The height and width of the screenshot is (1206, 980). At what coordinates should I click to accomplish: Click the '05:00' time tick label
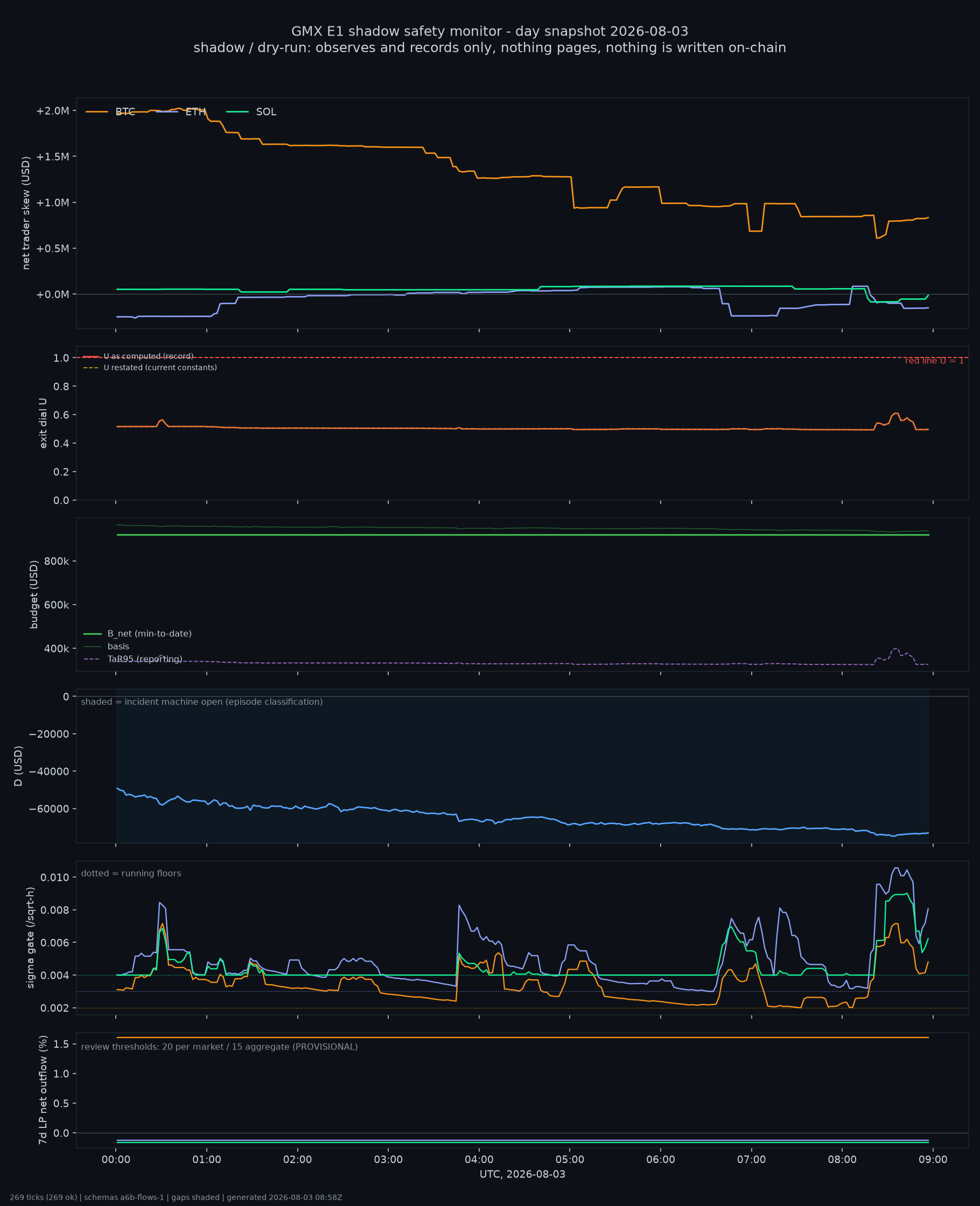pos(570,1160)
